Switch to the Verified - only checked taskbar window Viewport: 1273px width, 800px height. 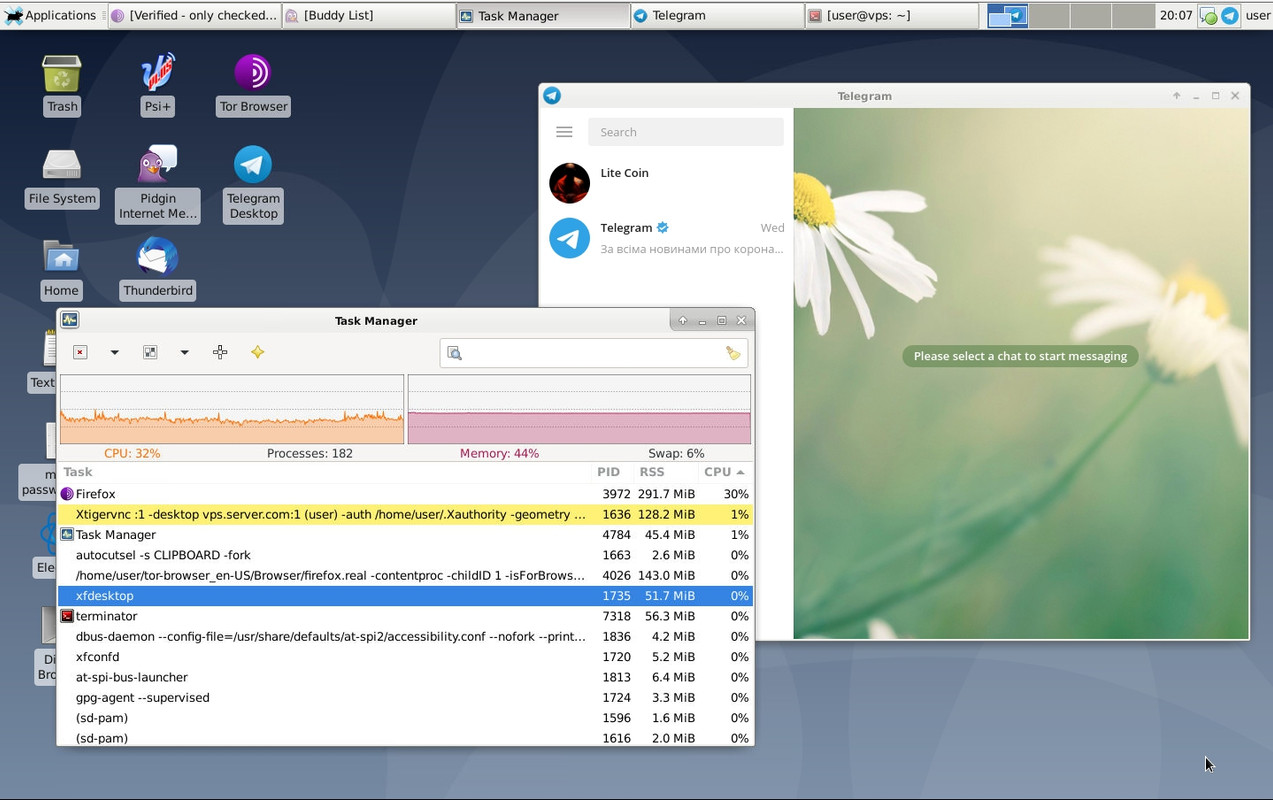click(194, 15)
